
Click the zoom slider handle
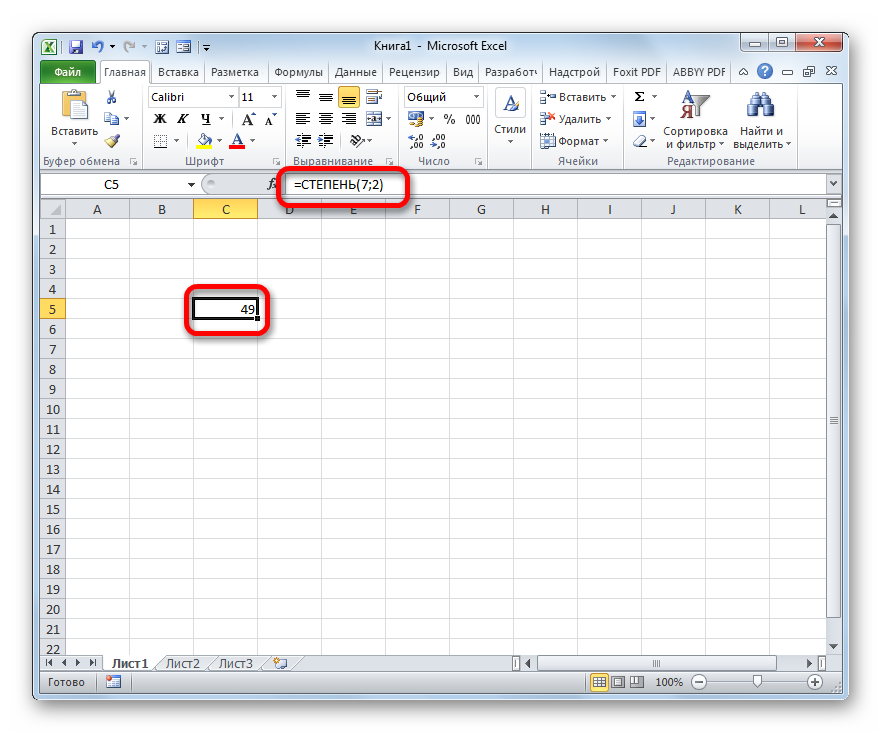click(x=757, y=682)
